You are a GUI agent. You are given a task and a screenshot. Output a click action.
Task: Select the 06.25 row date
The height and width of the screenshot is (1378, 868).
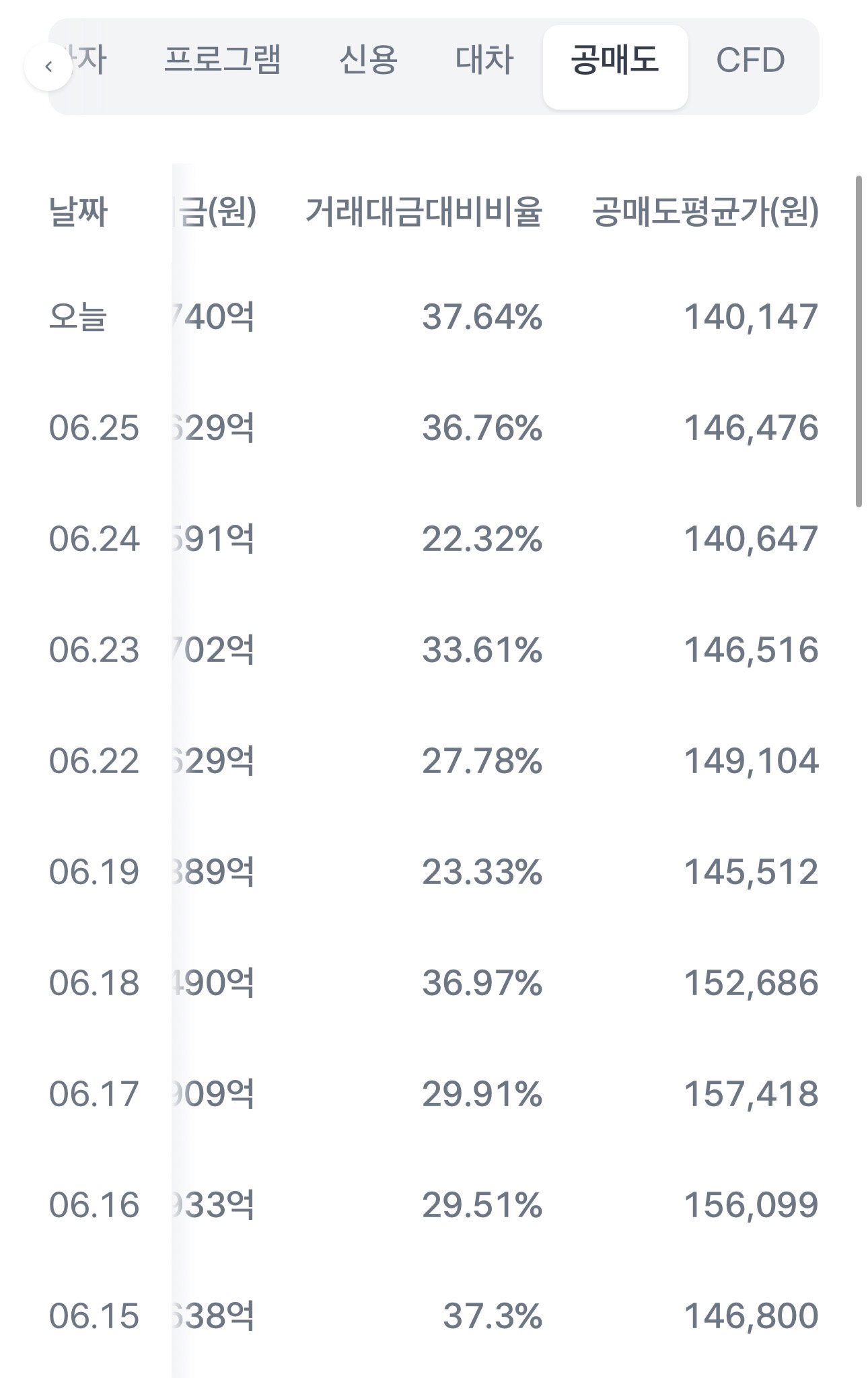[94, 428]
